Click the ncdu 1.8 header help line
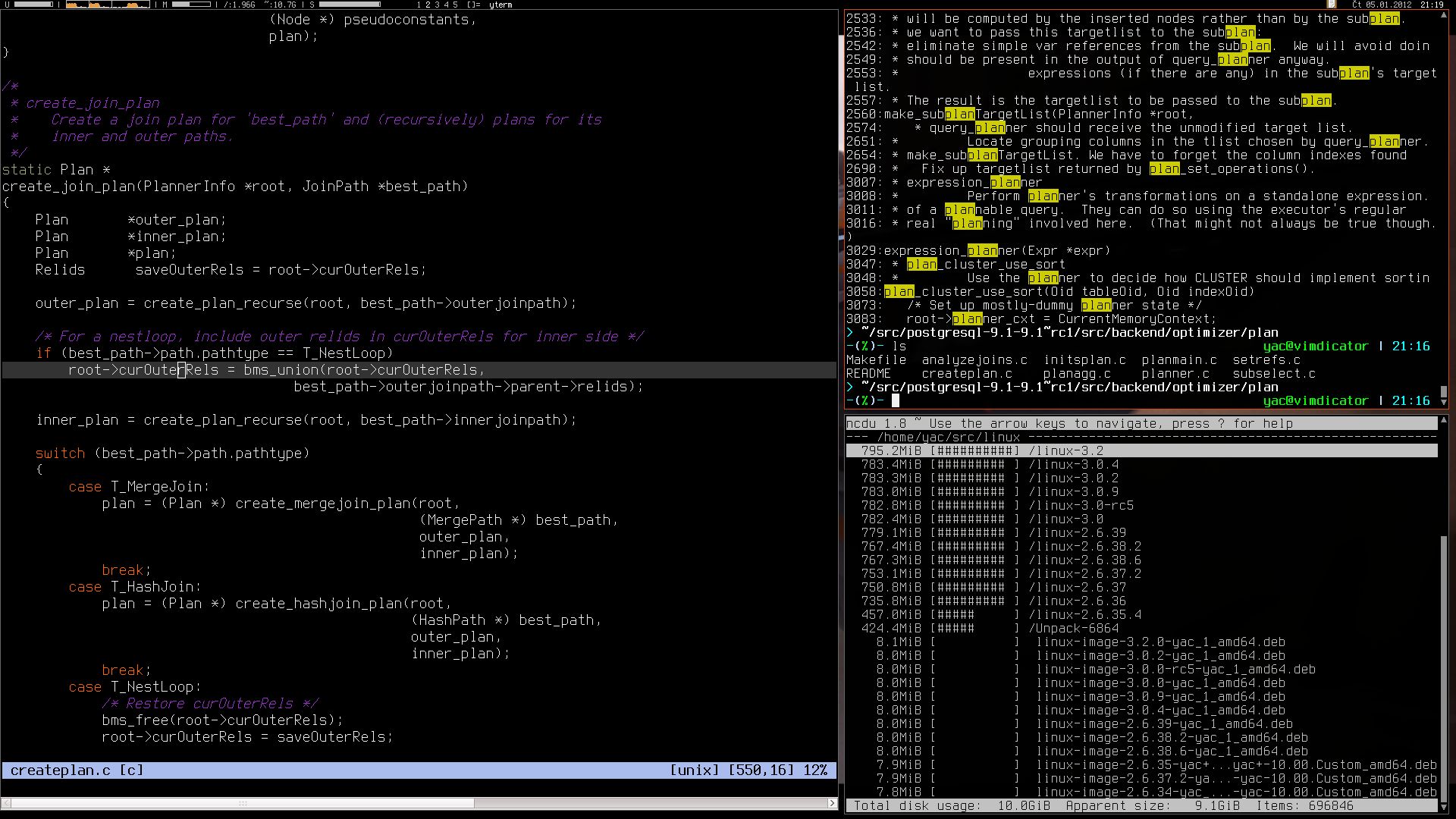This screenshot has width=1456, height=819. (1141, 424)
